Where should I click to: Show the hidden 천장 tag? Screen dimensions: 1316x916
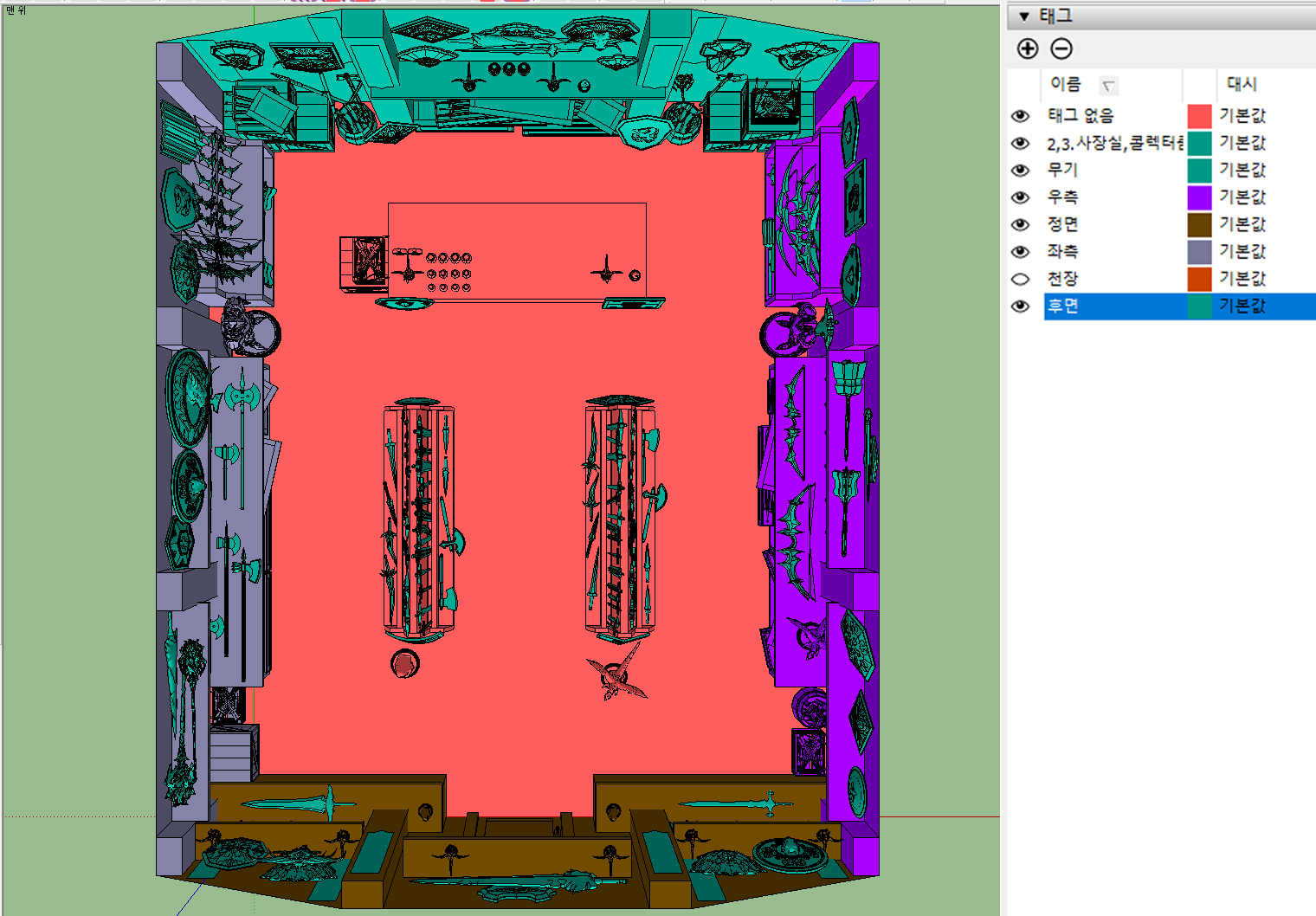click(1021, 279)
